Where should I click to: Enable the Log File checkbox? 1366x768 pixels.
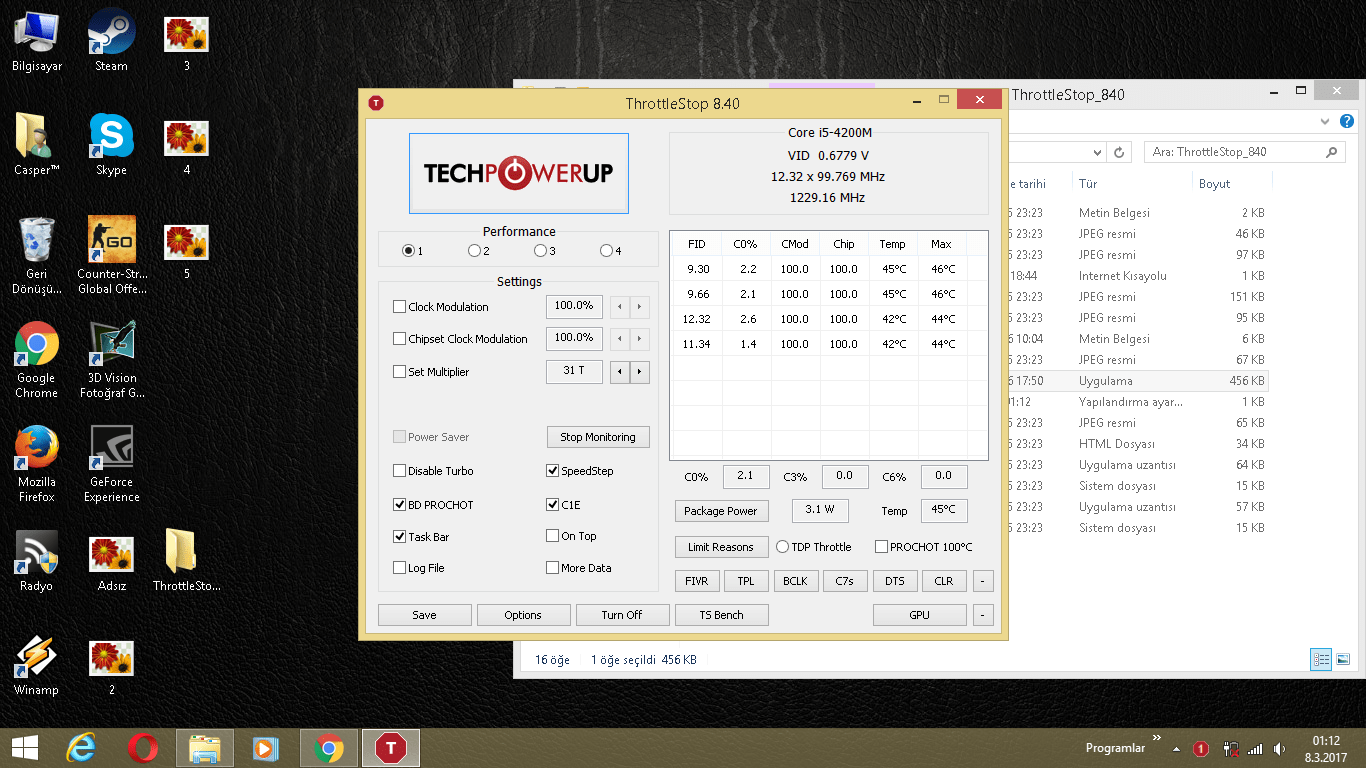(400, 568)
